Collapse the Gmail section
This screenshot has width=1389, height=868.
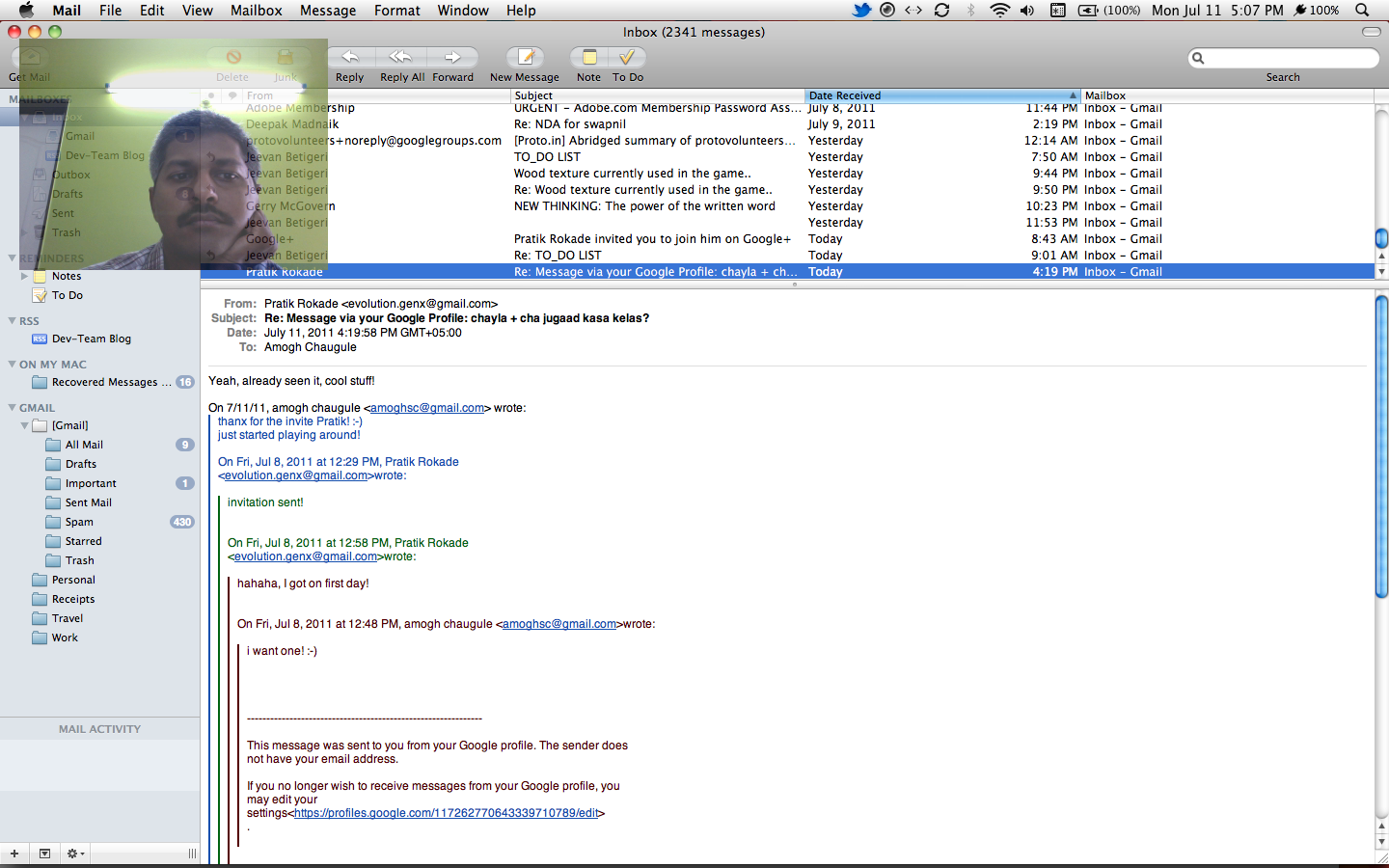pyautogui.click(x=12, y=408)
